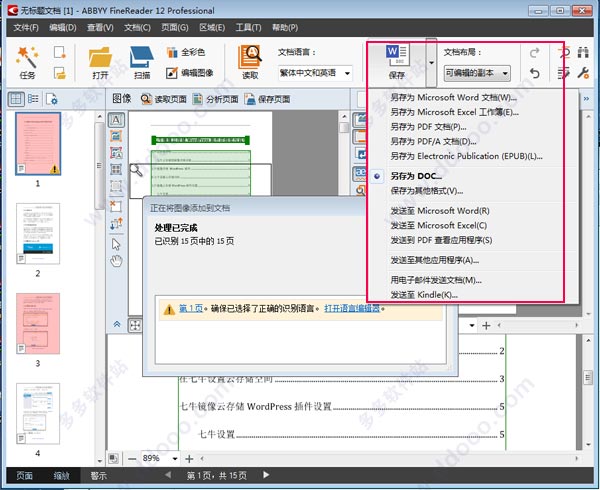
Task: Collapse the image tools panel chevron
Action: 117,324
